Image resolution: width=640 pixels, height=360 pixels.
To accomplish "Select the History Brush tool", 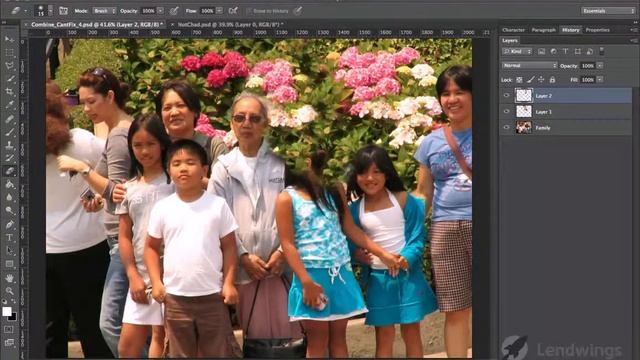I will tap(9, 158).
